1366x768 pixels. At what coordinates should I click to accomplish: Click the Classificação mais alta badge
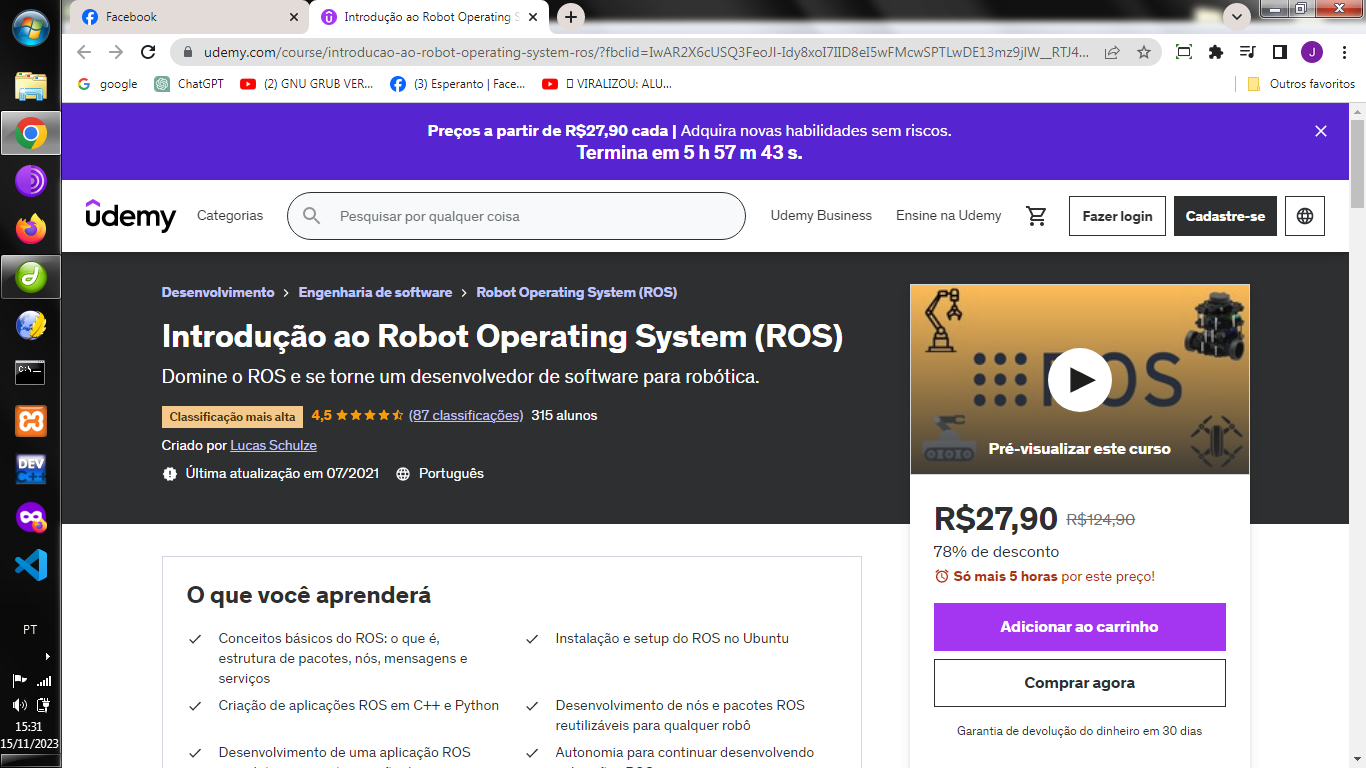(x=232, y=417)
